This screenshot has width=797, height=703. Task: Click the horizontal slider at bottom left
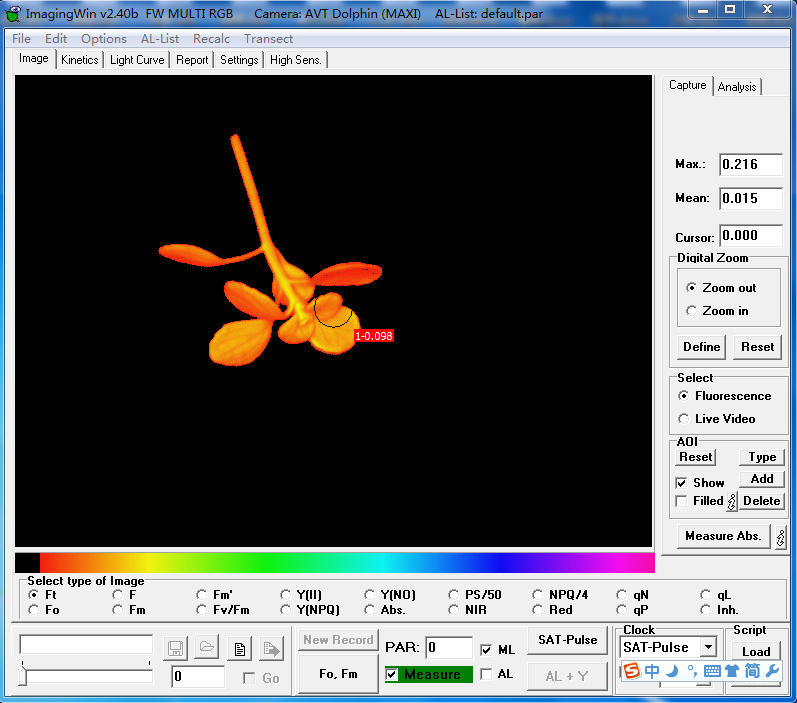85,676
